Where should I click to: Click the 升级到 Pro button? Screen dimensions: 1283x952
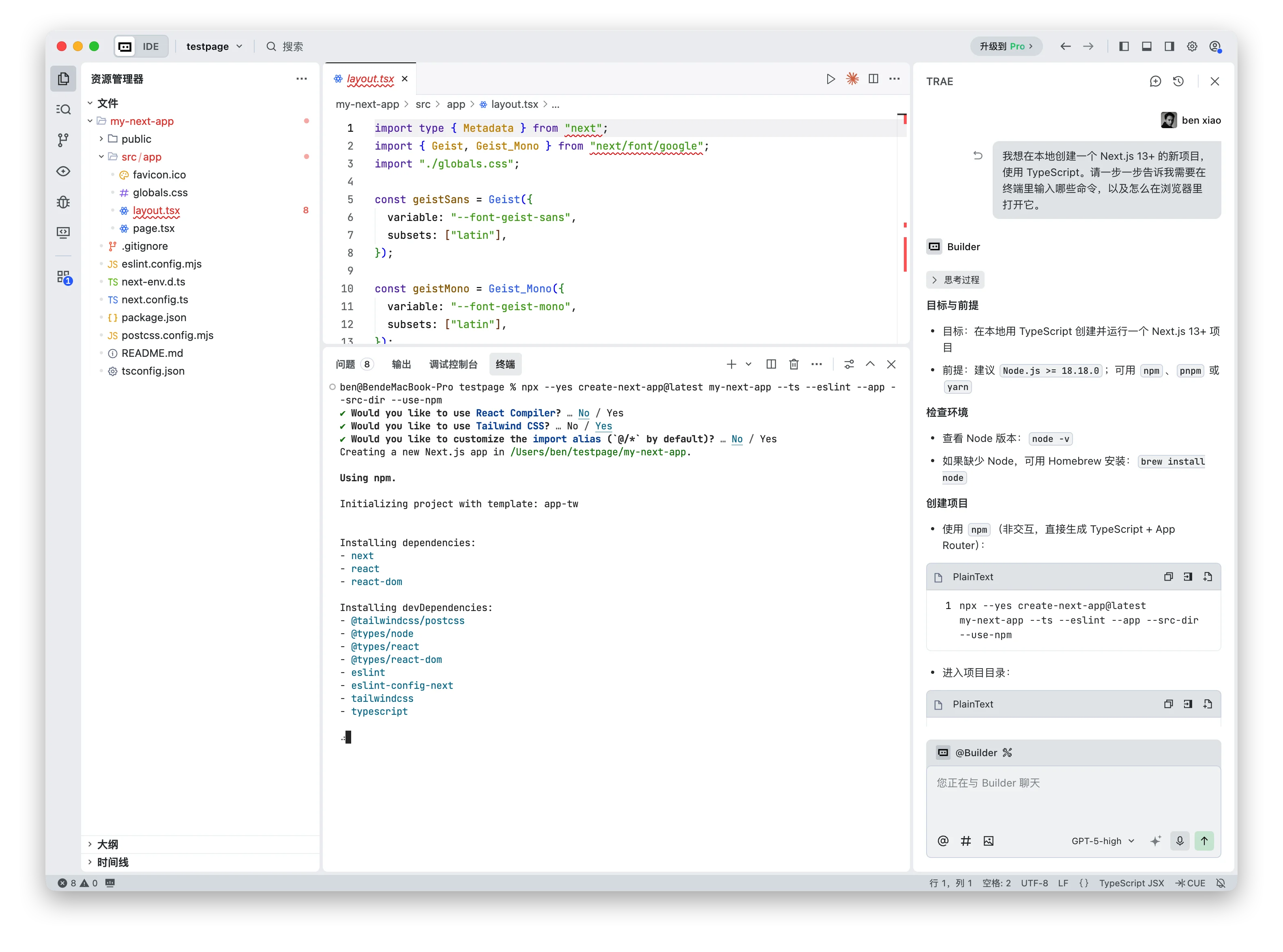tap(1005, 46)
